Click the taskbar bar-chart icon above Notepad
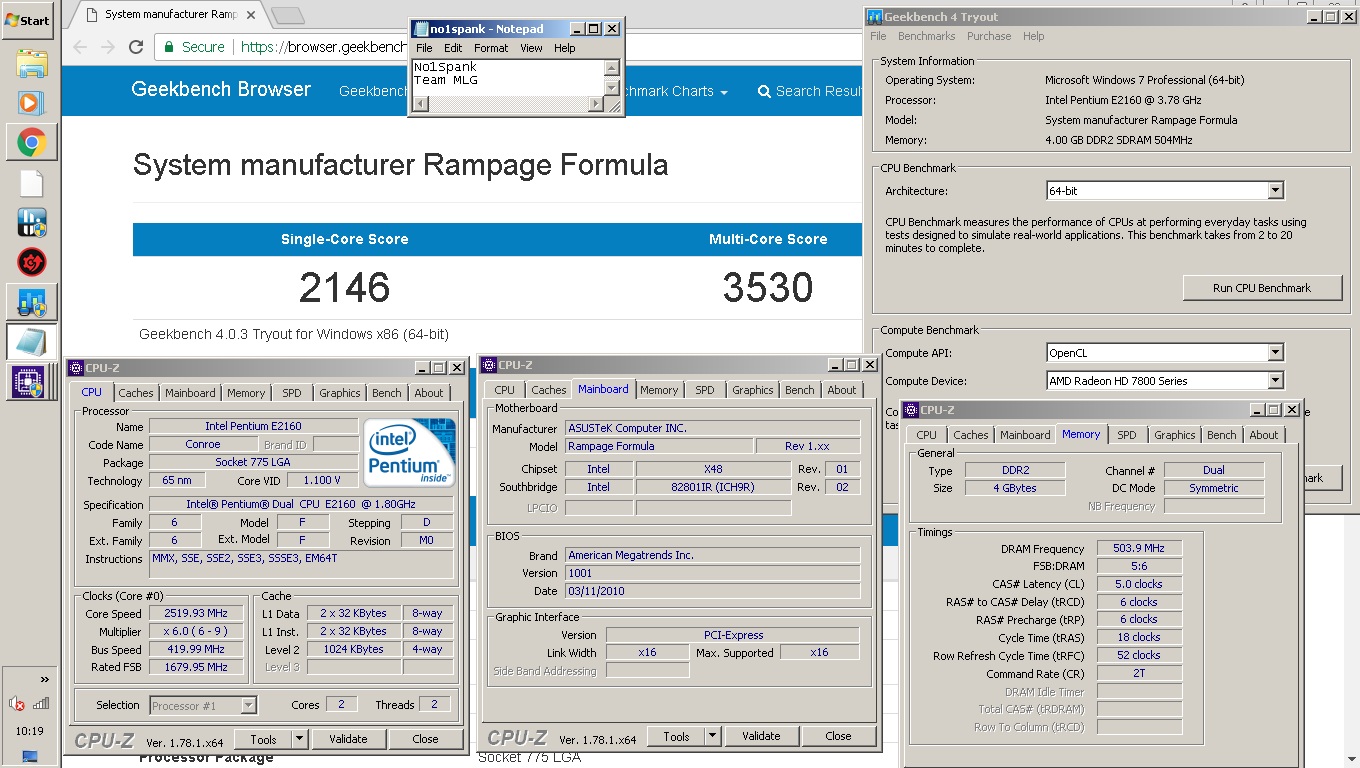1360x768 pixels. click(31, 302)
